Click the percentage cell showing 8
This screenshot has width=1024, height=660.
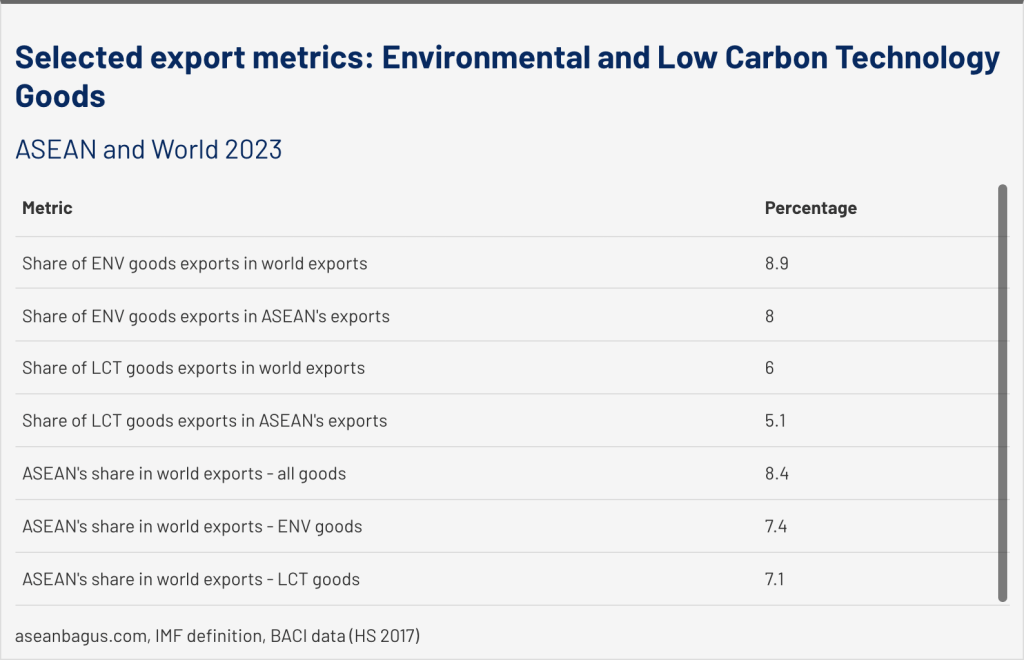[769, 316]
